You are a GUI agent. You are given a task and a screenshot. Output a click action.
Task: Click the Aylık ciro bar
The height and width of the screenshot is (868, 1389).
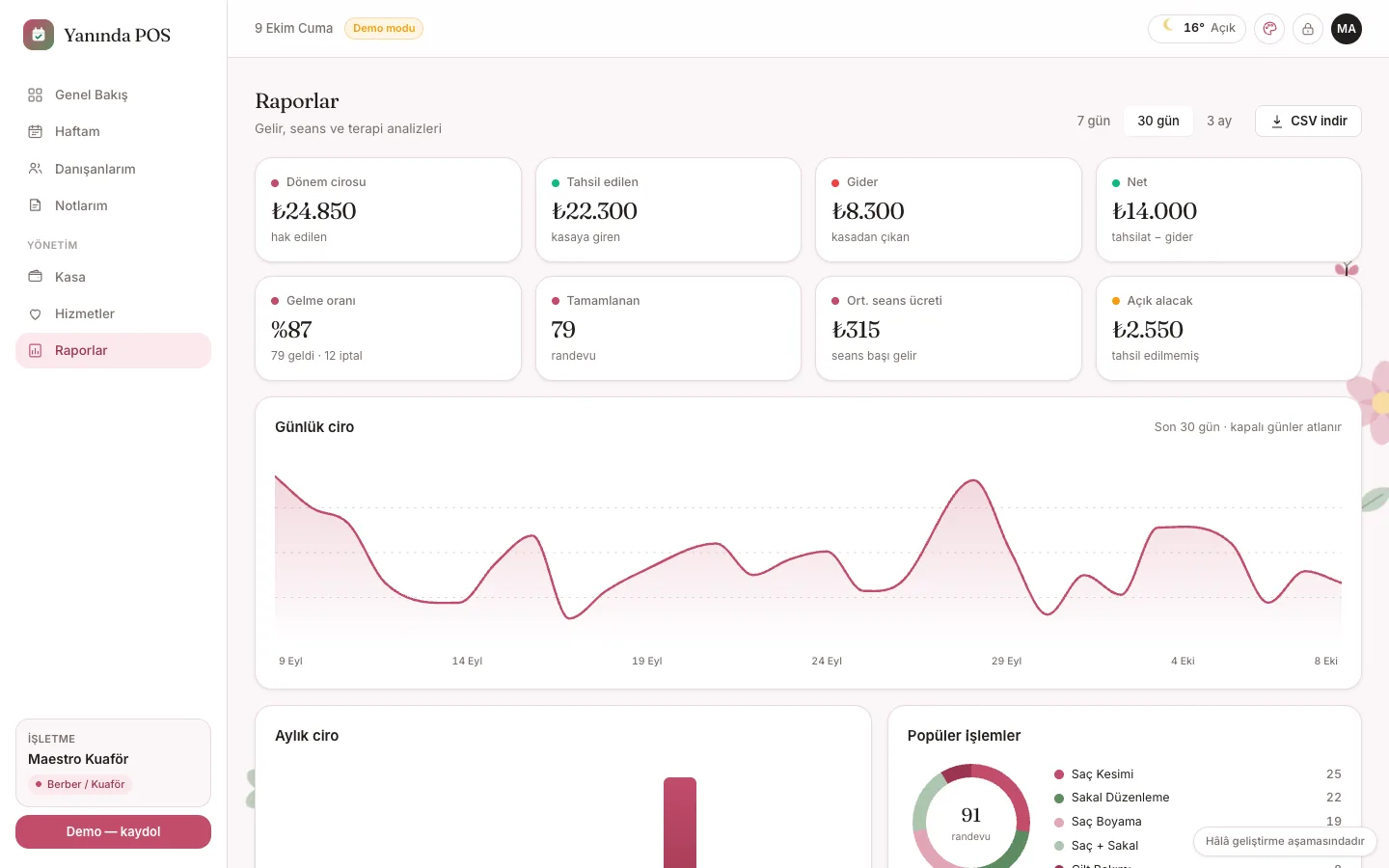tap(680, 823)
